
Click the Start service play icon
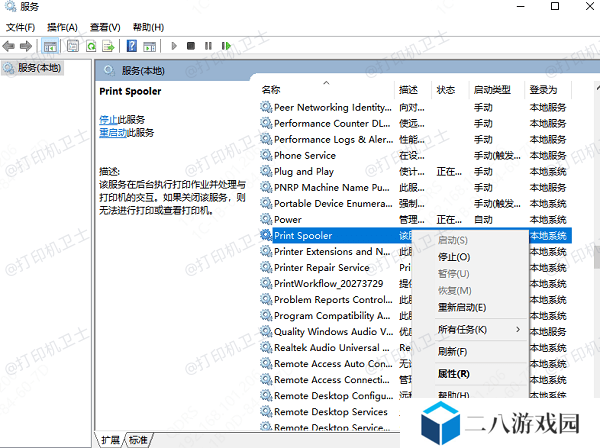(x=174, y=46)
